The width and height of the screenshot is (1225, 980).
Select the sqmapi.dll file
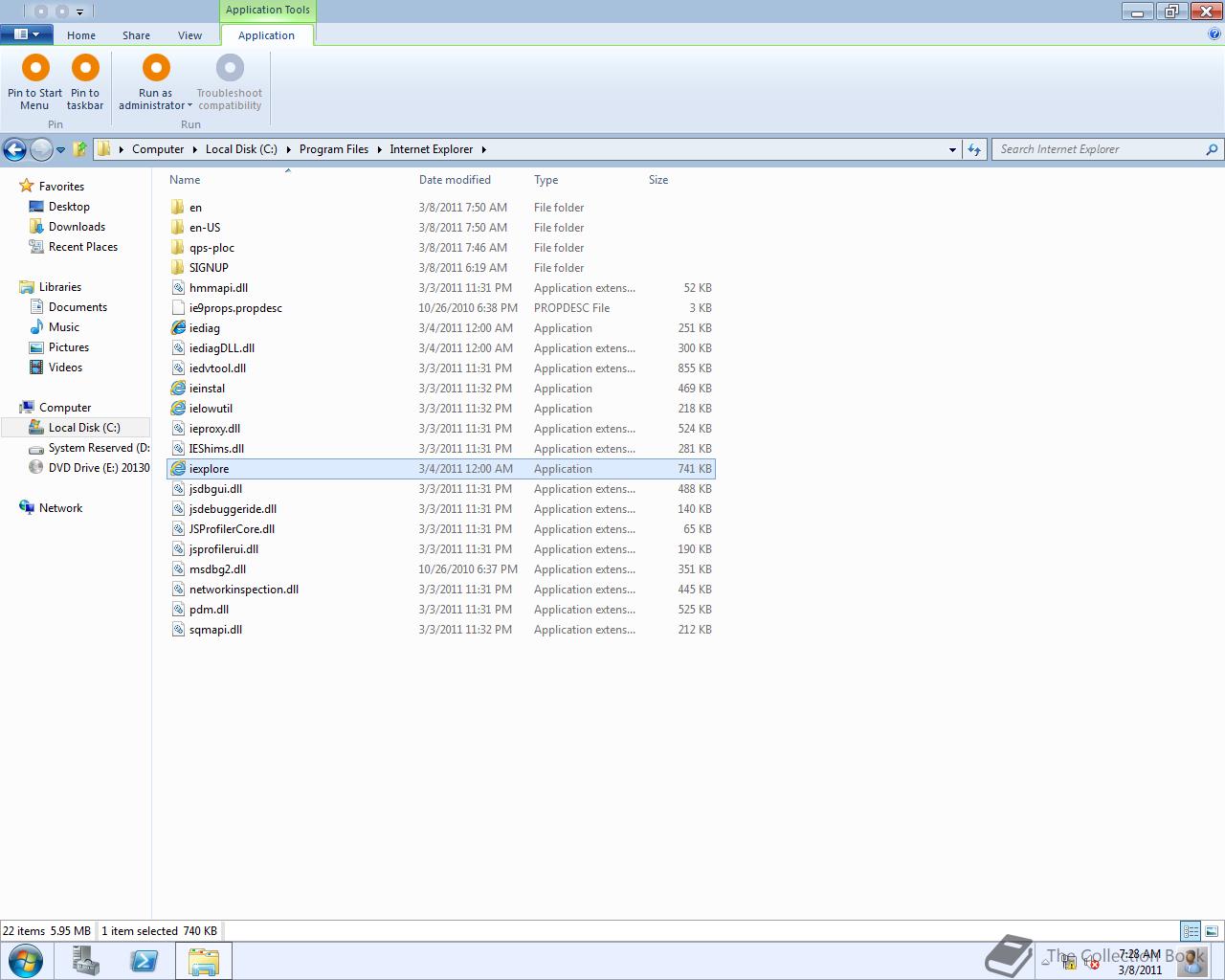(x=215, y=630)
